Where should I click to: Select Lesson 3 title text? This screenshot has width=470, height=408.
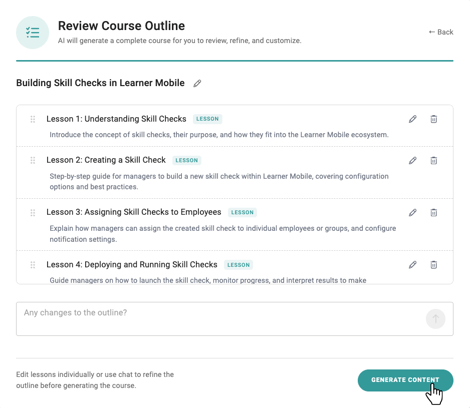coord(134,212)
